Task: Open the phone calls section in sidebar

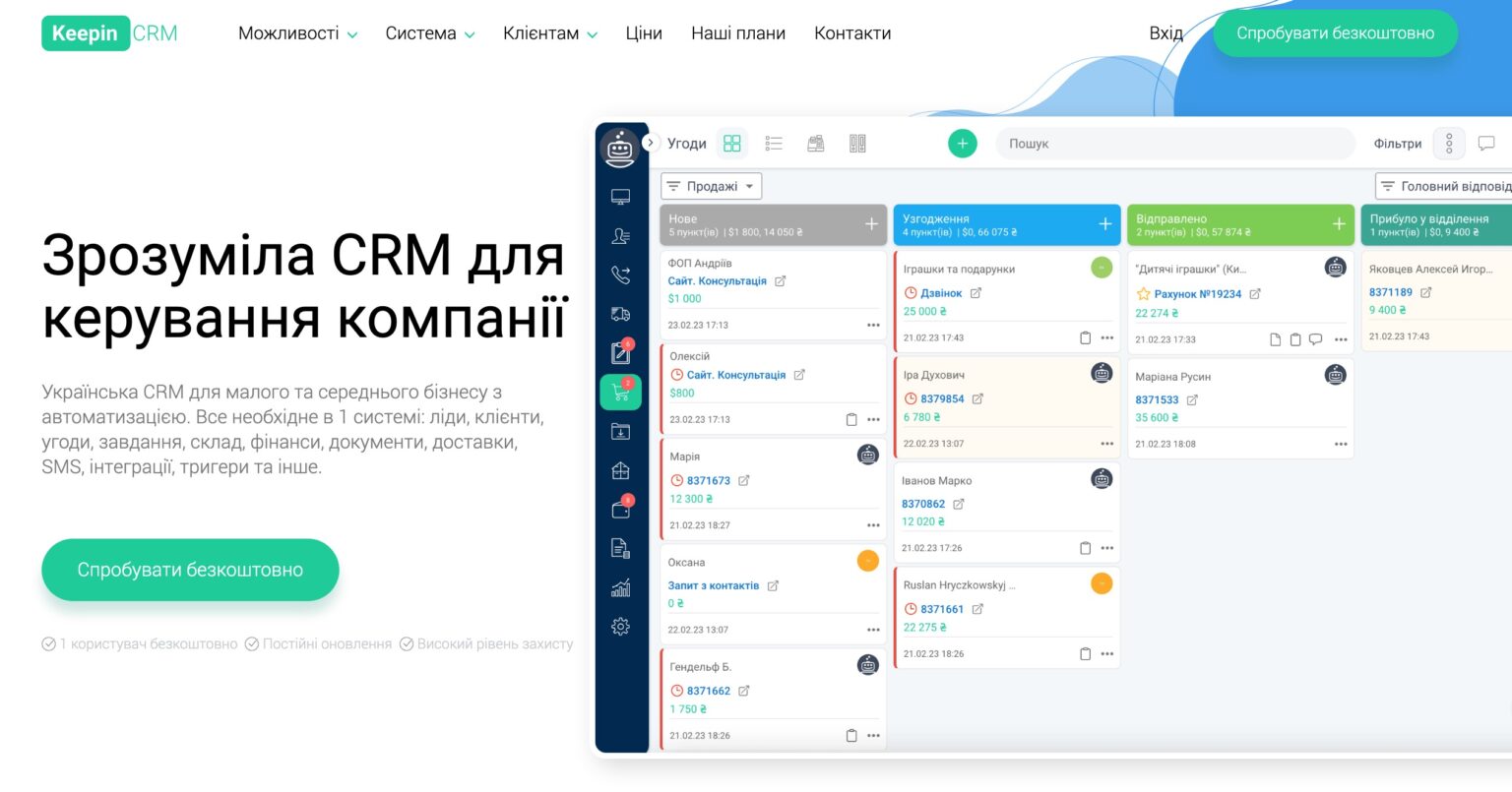Action: (620, 274)
